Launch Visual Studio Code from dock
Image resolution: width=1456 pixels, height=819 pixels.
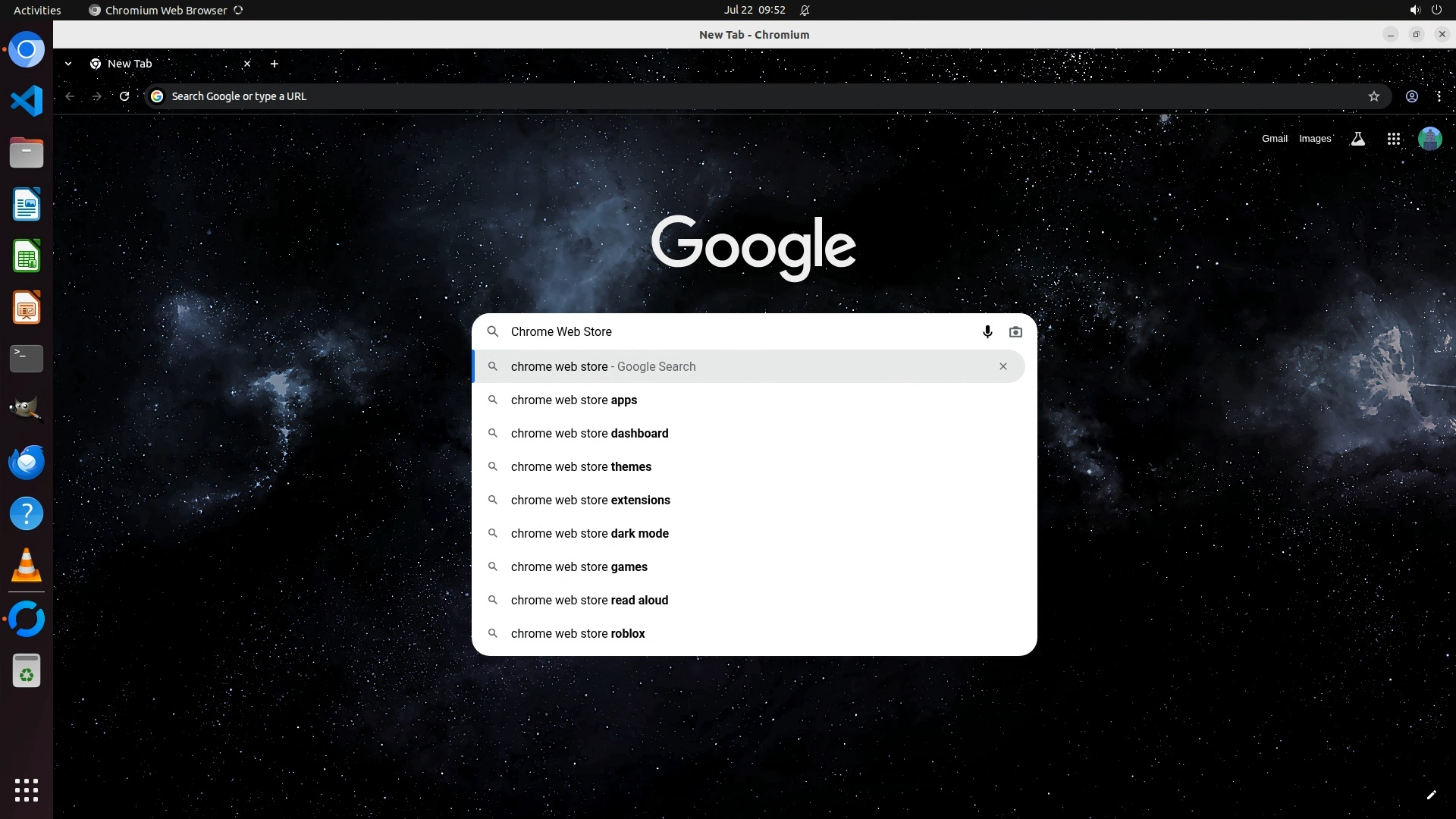click(27, 101)
